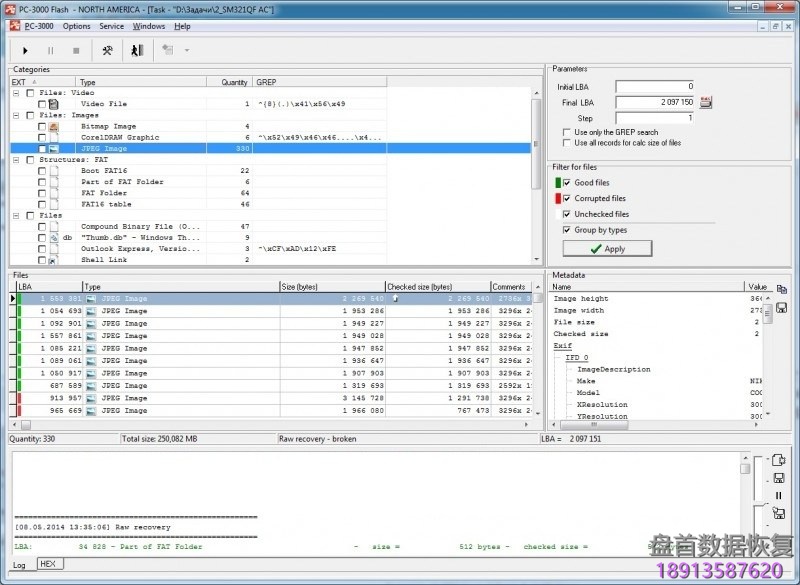This screenshot has width=800, height=585.
Task: Switch to the HEX tab
Action: pyautogui.click(x=47, y=564)
